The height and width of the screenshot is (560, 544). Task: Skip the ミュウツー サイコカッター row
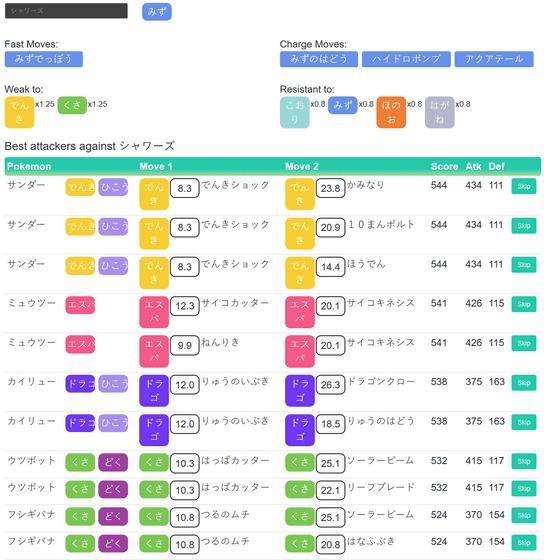pyautogui.click(x=524, y=304)
